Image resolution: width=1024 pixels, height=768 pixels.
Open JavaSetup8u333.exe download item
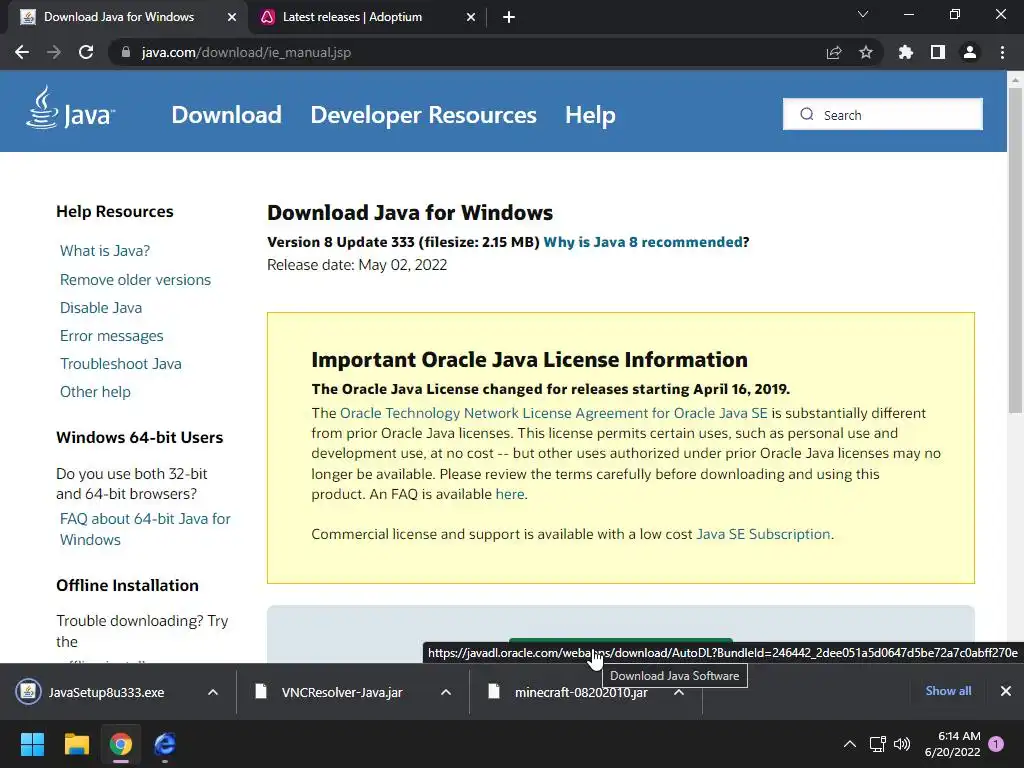pos(106,692)
